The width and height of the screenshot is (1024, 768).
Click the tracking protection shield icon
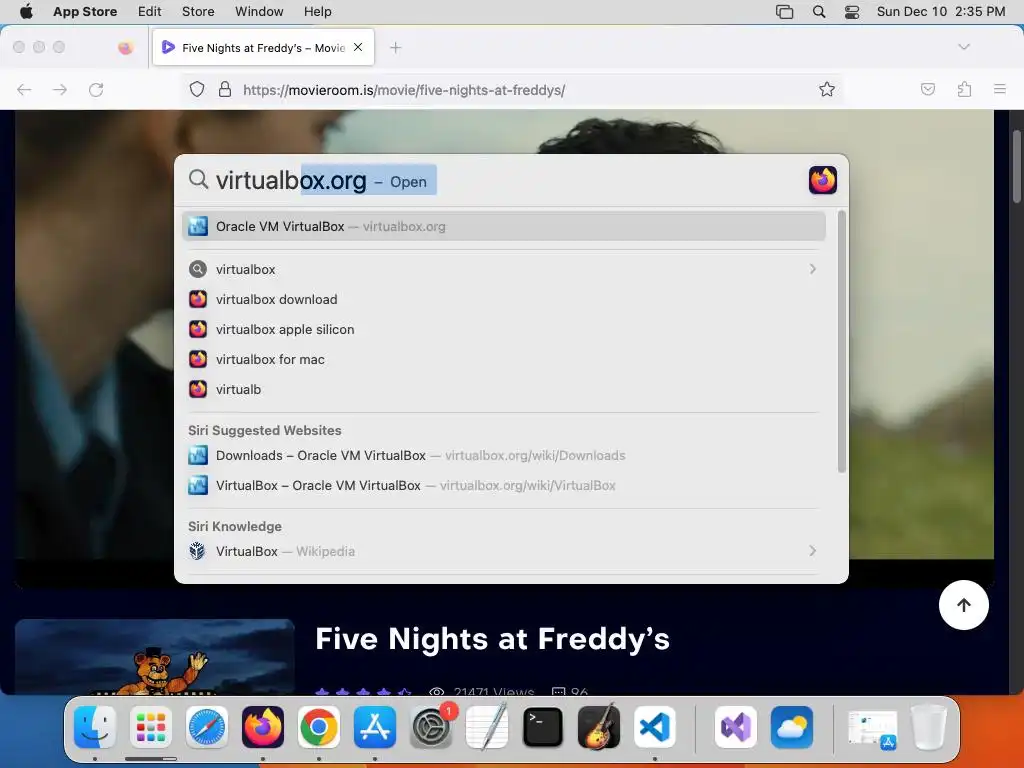(x=197, y=89)
